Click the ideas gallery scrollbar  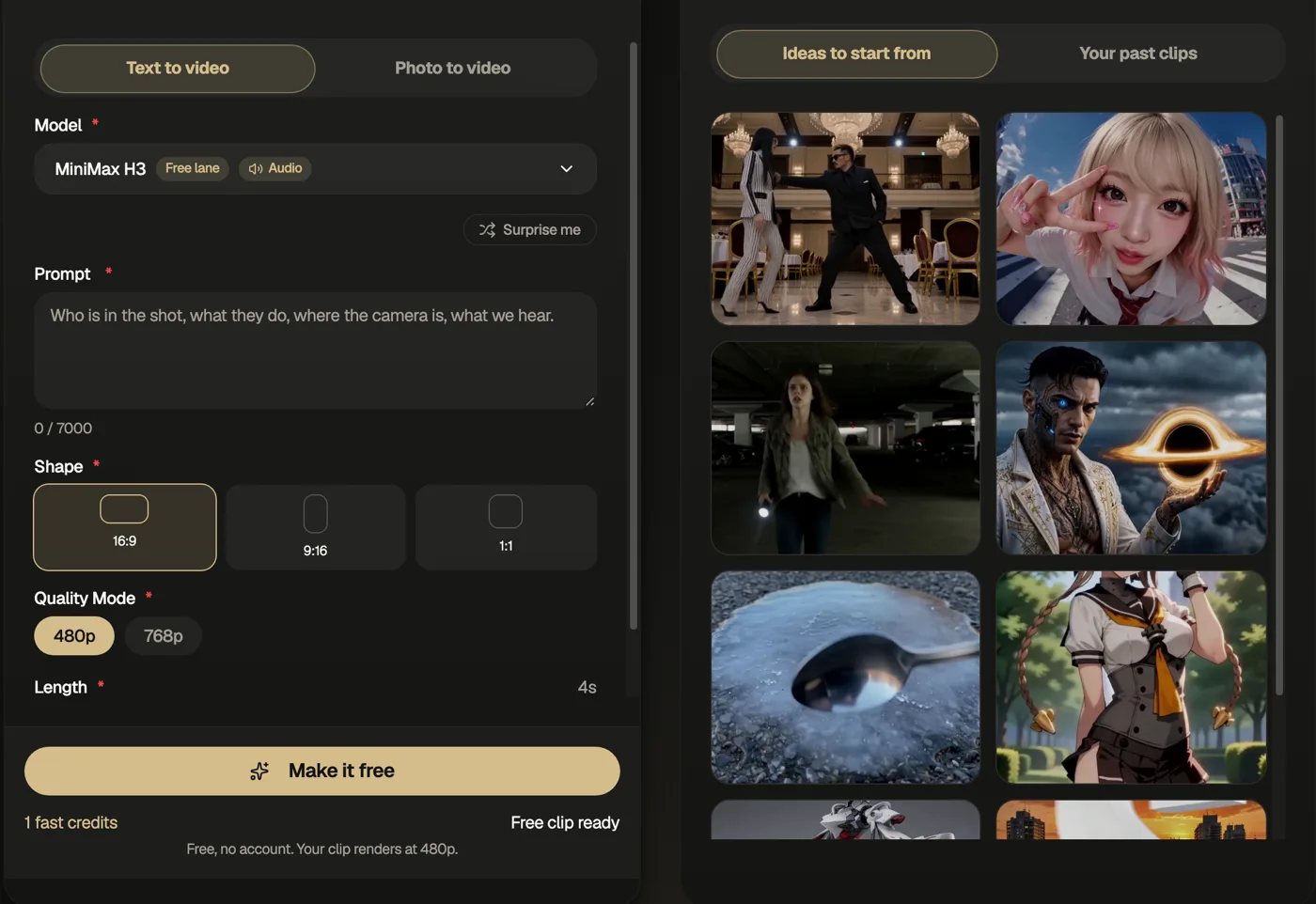[x=1279, y=405]
